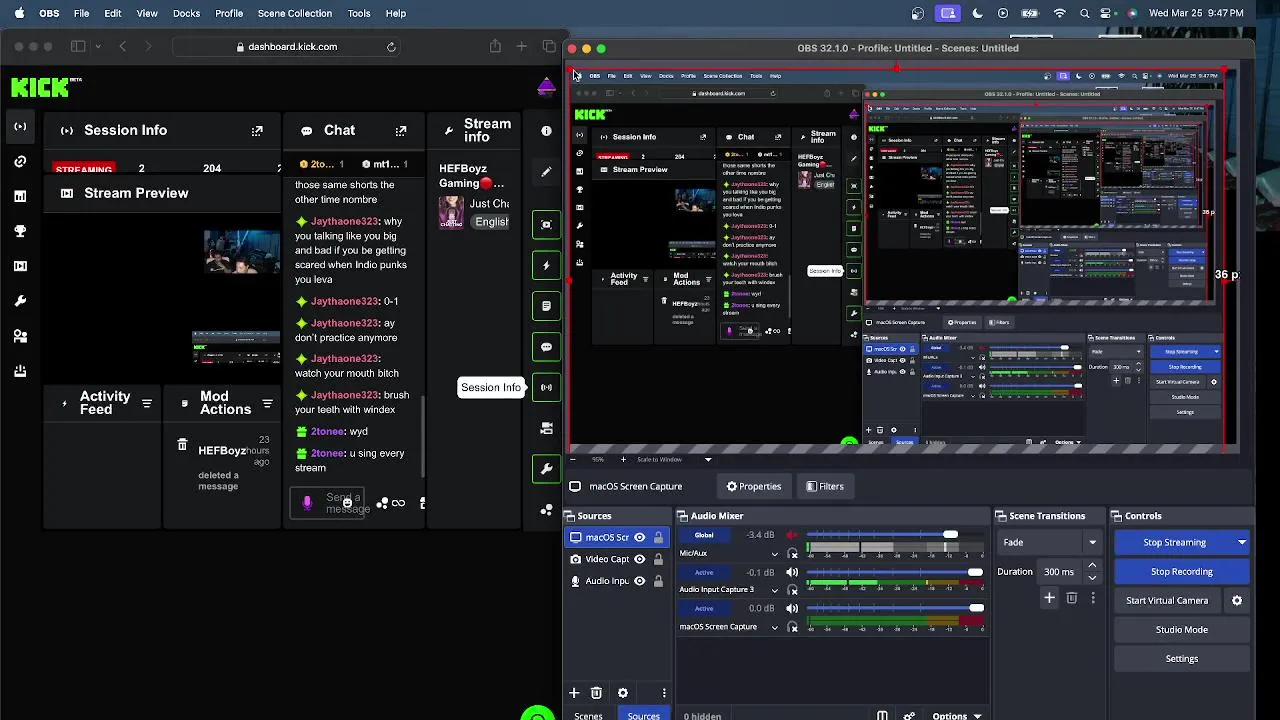Switch to the Scenes tab
Screen dimensions: 1280x720
[x=588, y=716]
